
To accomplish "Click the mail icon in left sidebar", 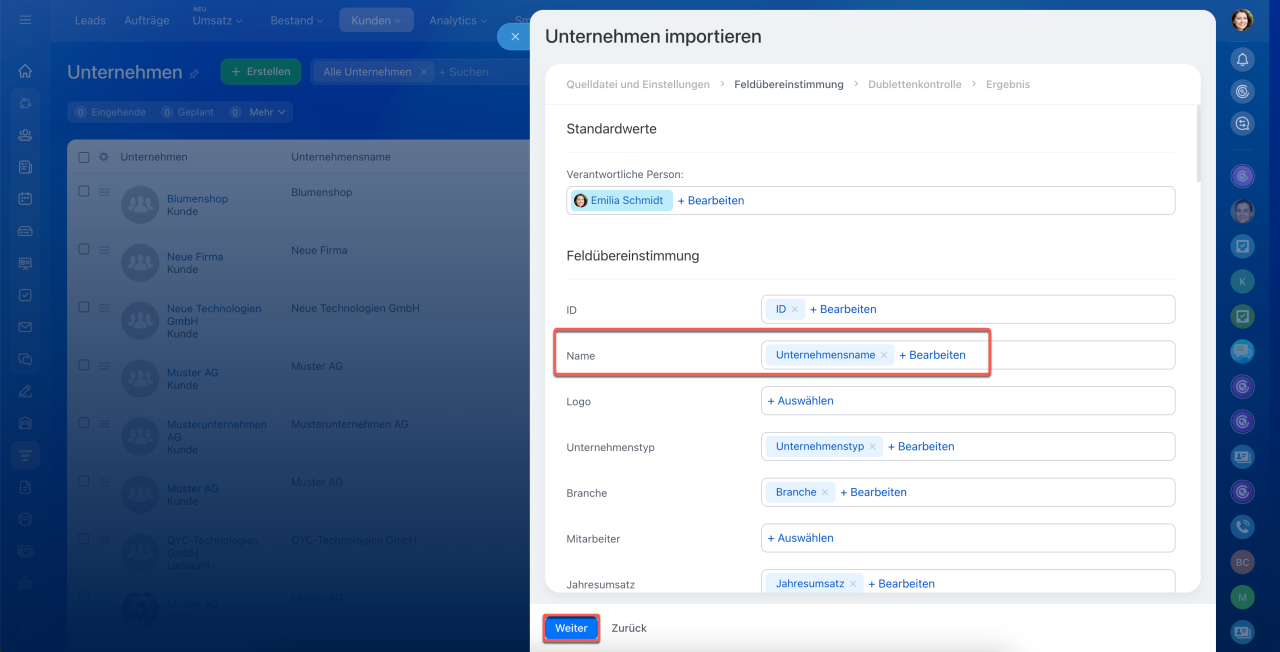I will (x=25, y=327).
